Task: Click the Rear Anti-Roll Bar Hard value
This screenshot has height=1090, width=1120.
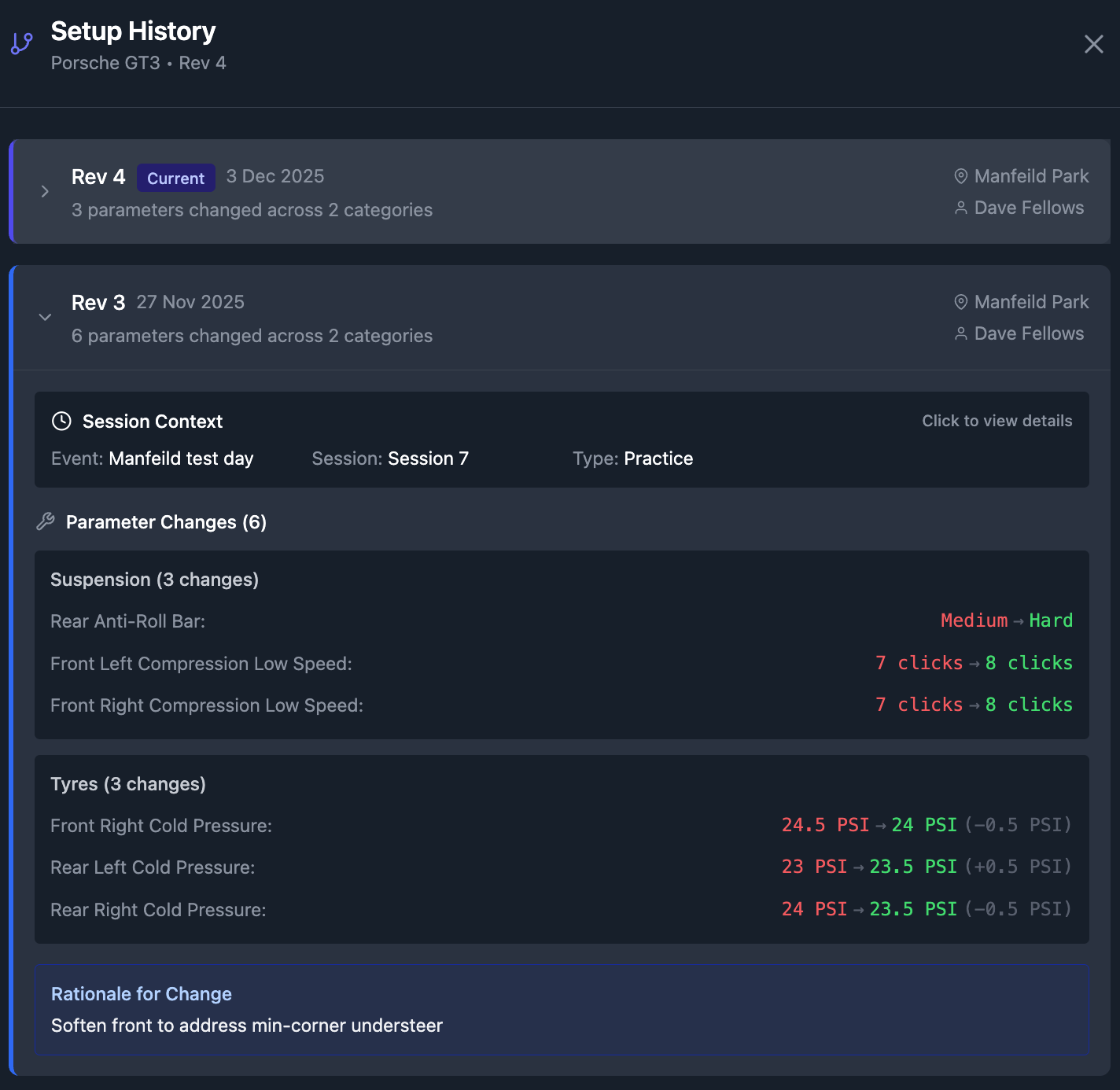Action: [x=1051, y=620]
